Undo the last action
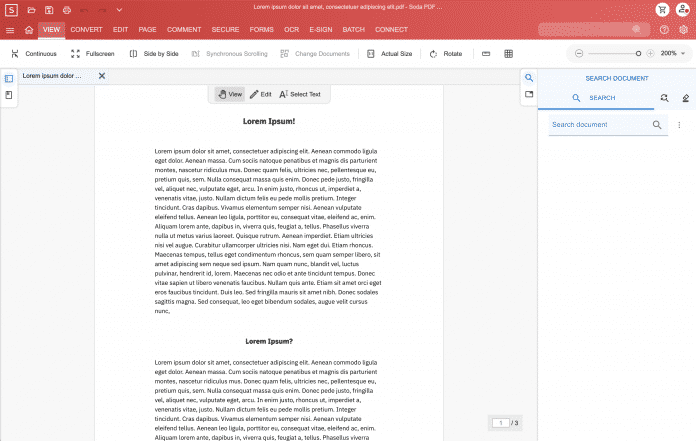 84,10
